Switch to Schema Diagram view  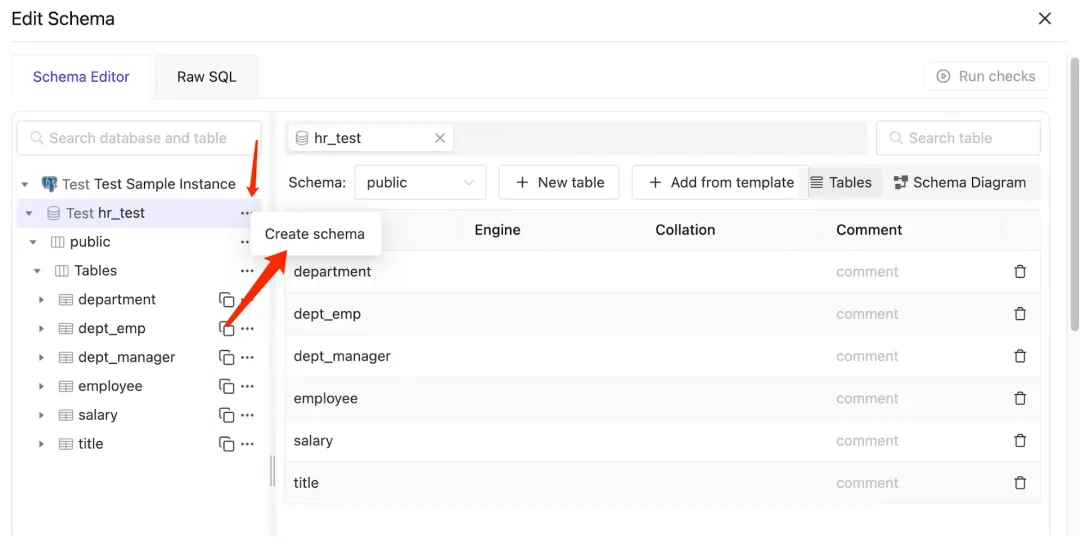pyautogui.click(x=959, y=183)
